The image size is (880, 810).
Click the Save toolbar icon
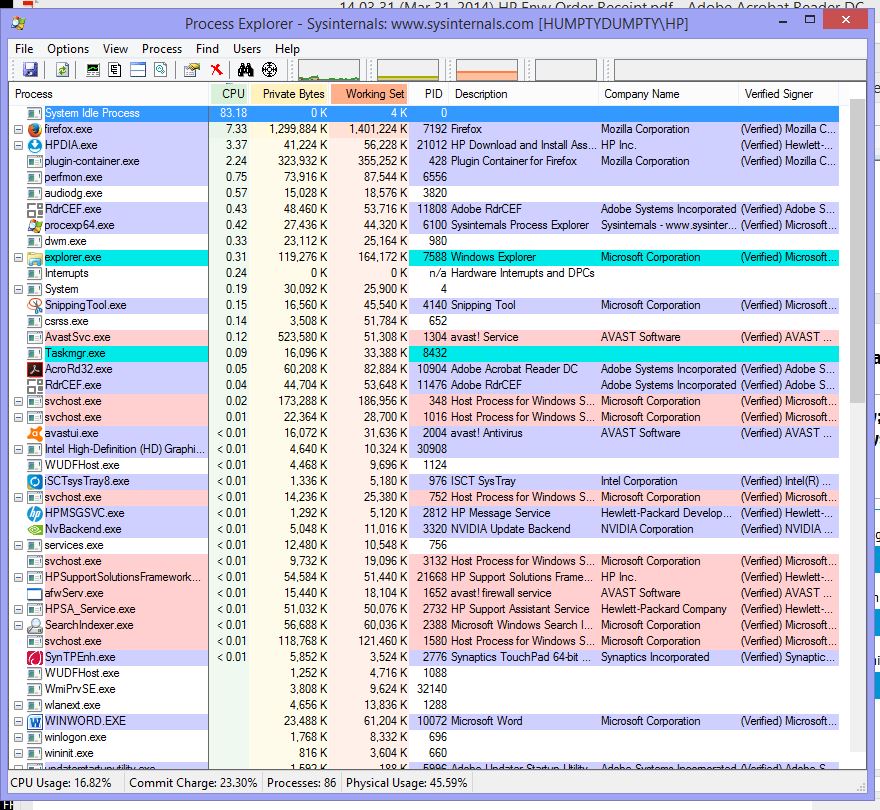[30, 70]
